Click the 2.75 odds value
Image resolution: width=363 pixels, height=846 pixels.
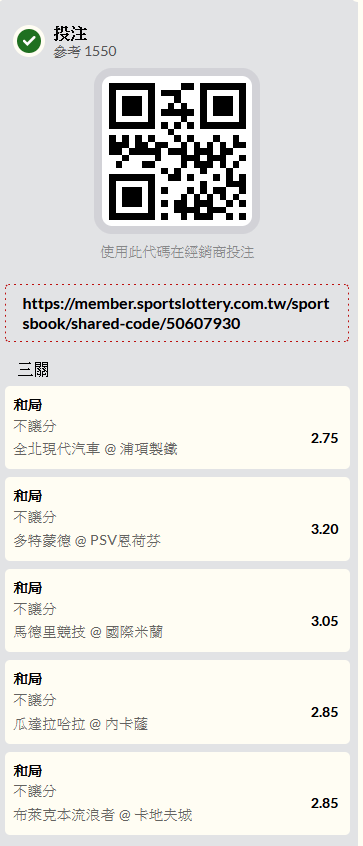[325, 438]
